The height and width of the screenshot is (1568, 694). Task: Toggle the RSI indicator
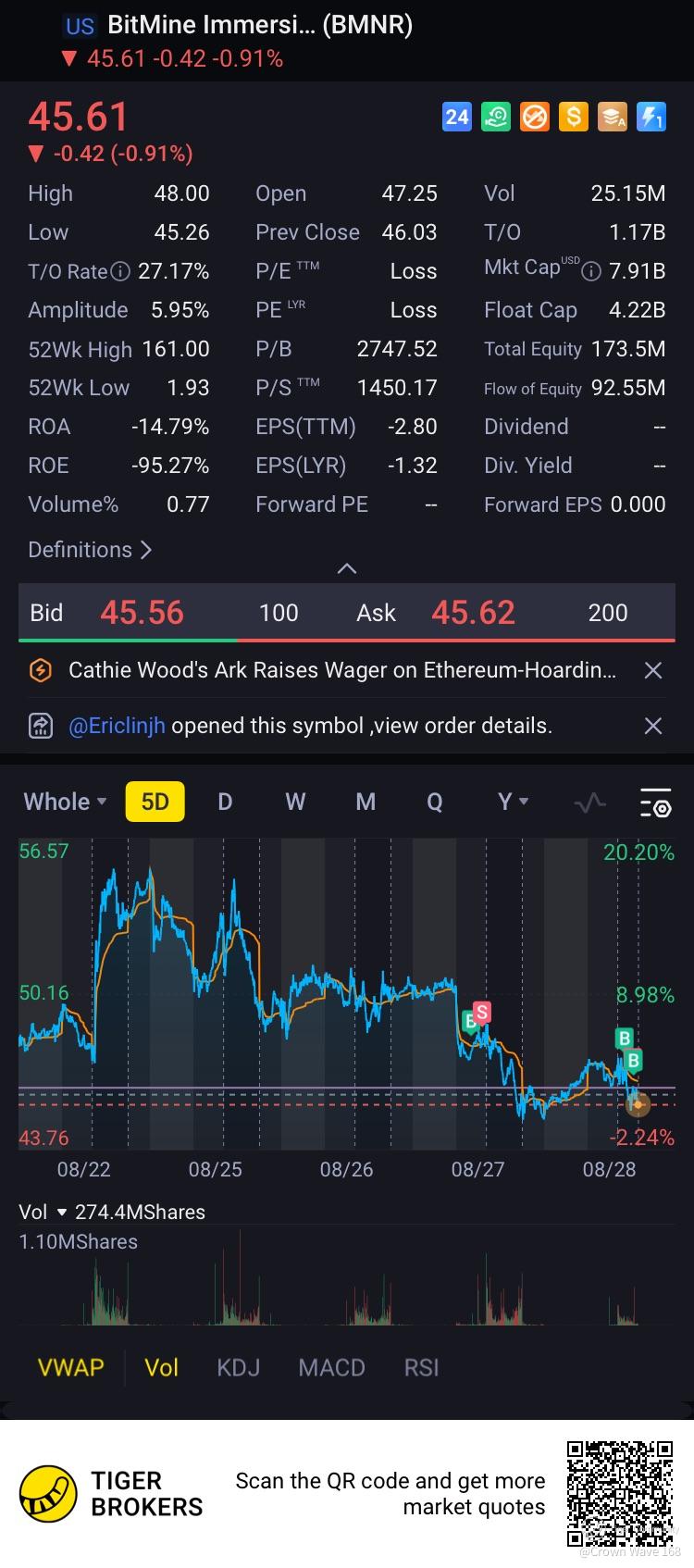421,1367
